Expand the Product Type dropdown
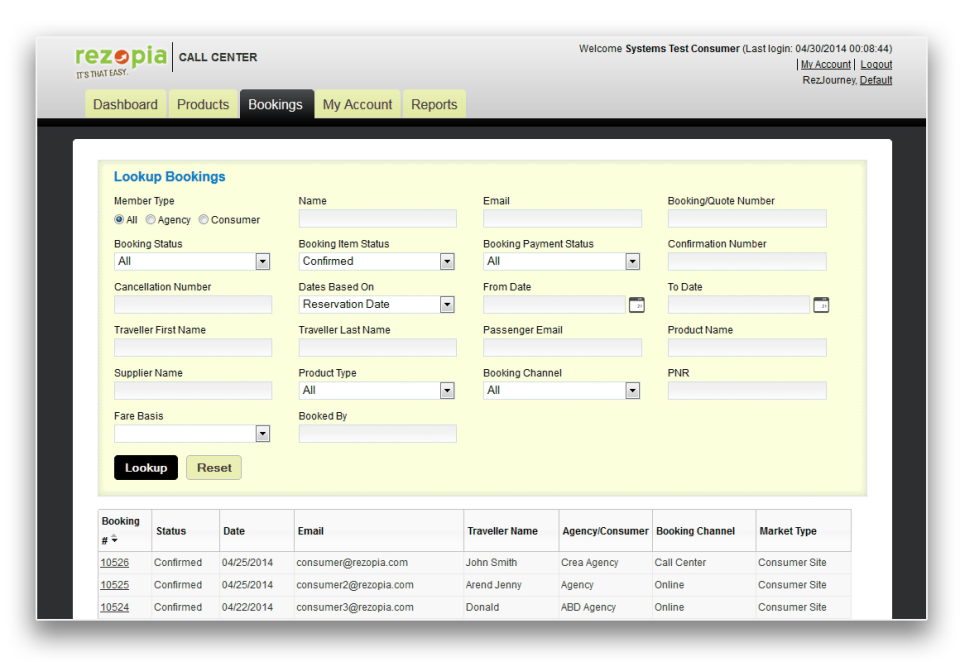Image resolution: width=960 pixels, height=662 pixels. pyautogui.click(x=377, y=391)
